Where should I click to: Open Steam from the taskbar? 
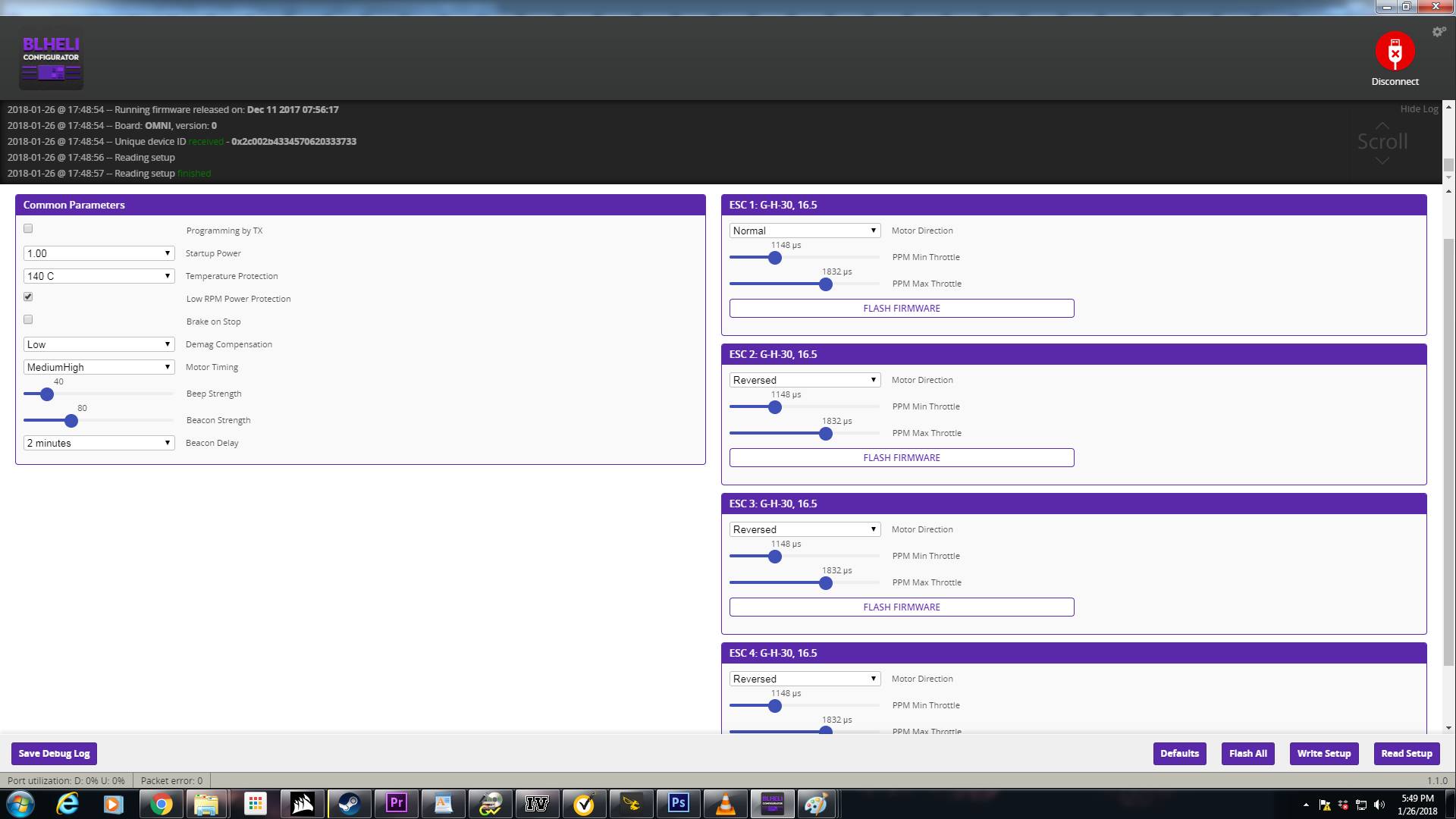(349, 804)
